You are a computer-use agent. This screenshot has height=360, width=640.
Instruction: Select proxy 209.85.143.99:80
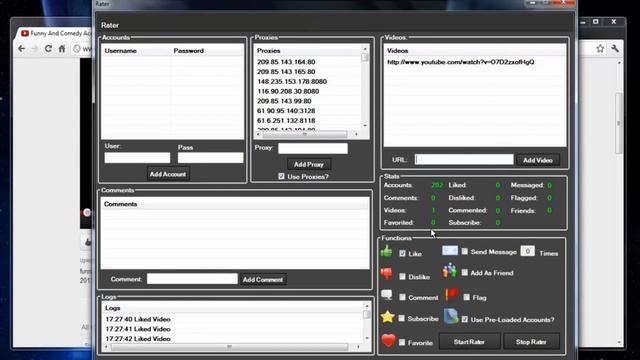[x=284, y=101]
